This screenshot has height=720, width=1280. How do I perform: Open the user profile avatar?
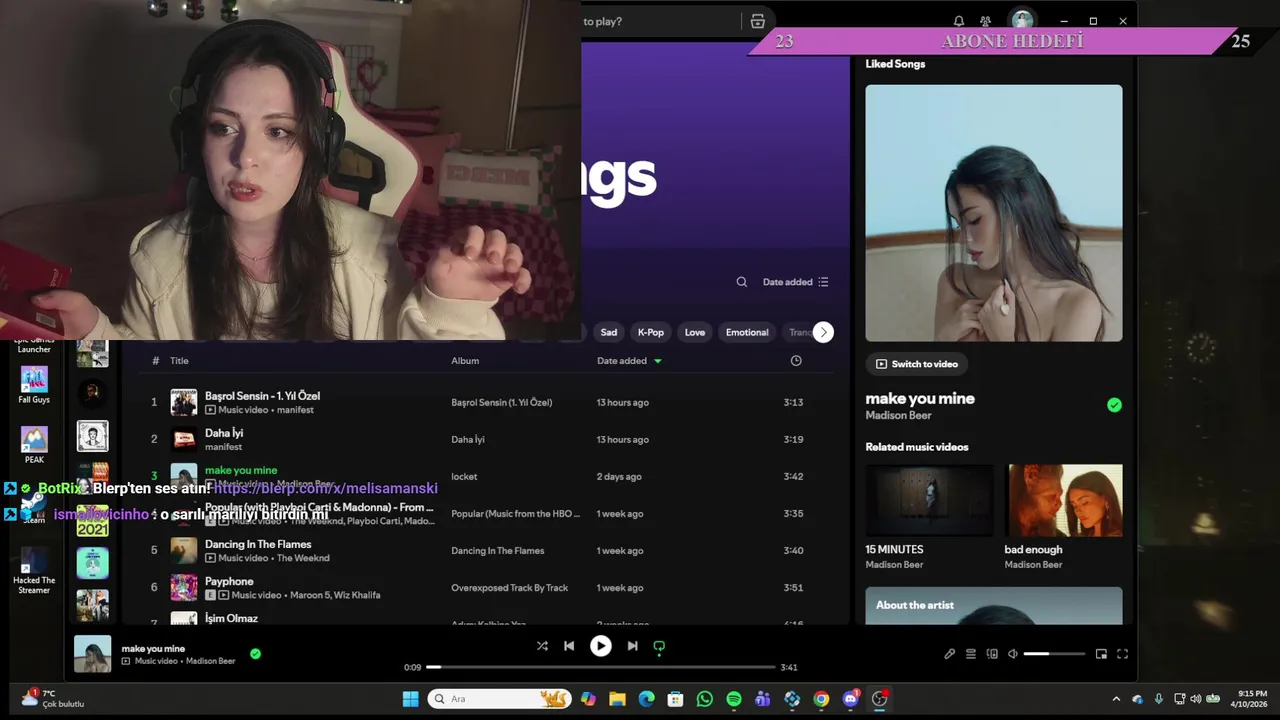pos(1022,20)
